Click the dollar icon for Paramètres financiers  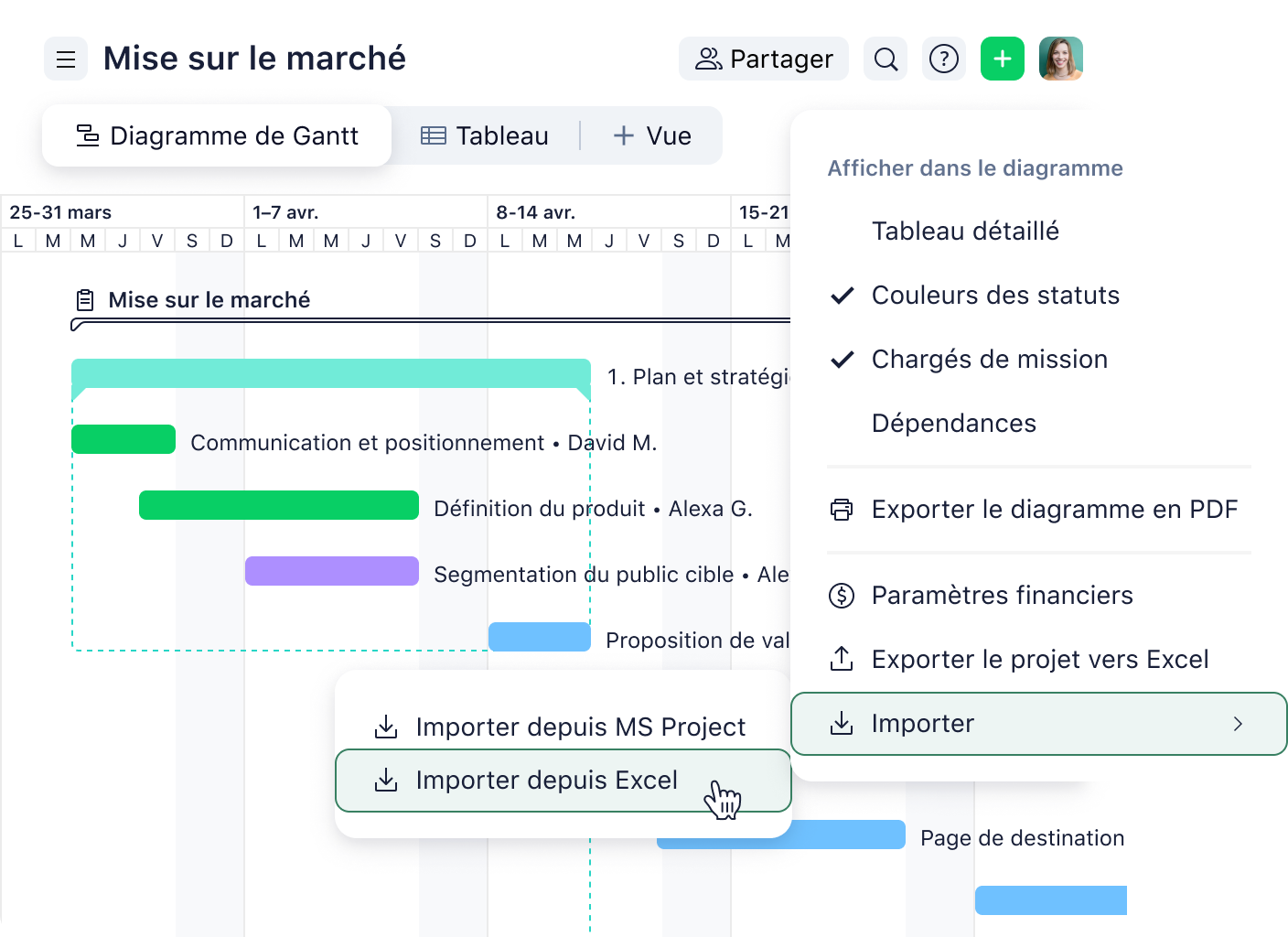[842, 596]
